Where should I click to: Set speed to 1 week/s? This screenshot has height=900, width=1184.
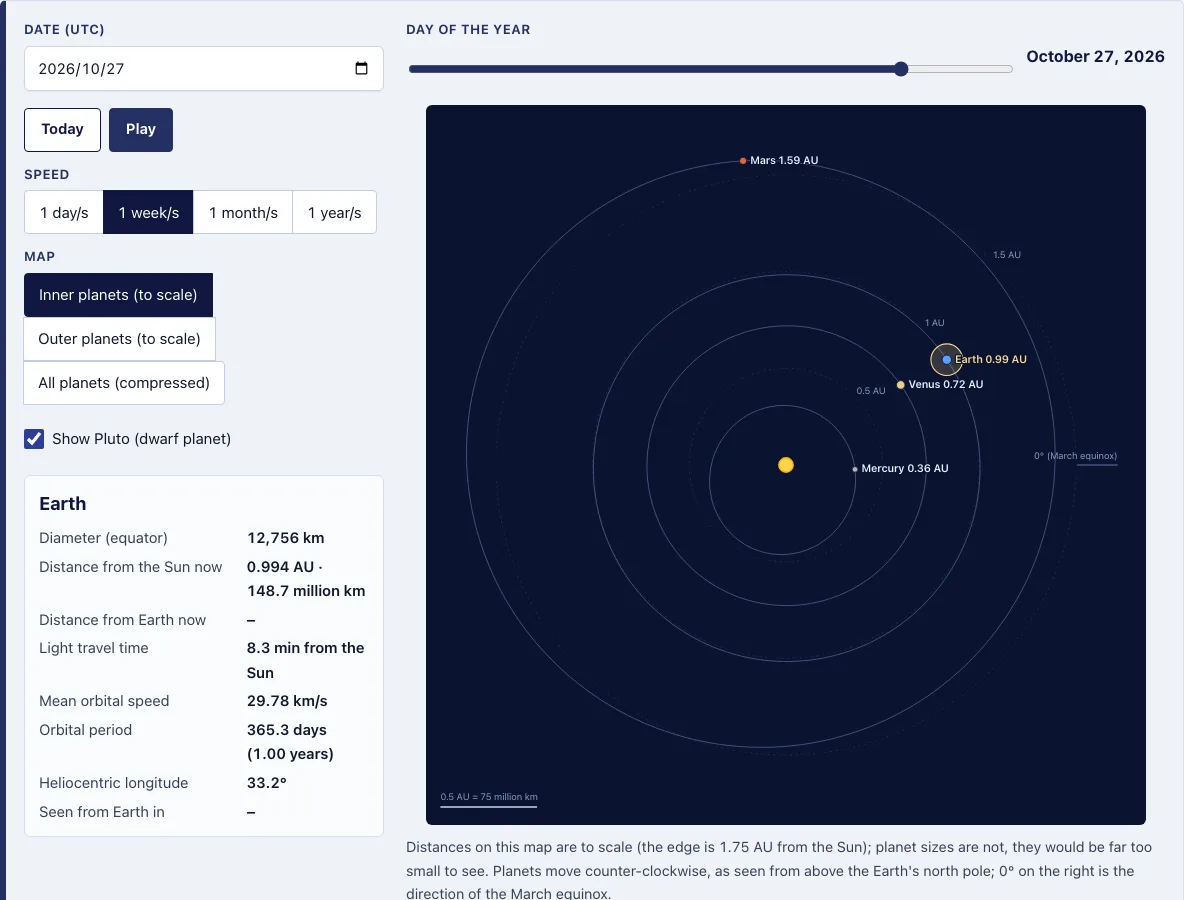[x=149, y=213]
